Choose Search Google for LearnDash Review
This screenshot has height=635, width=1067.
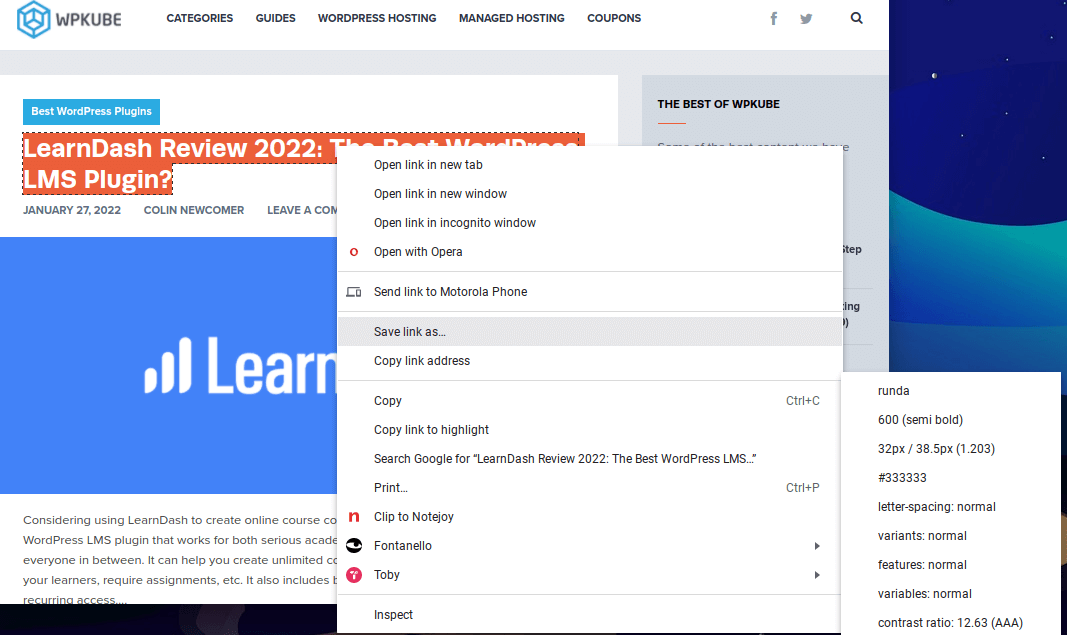[589, 459]
